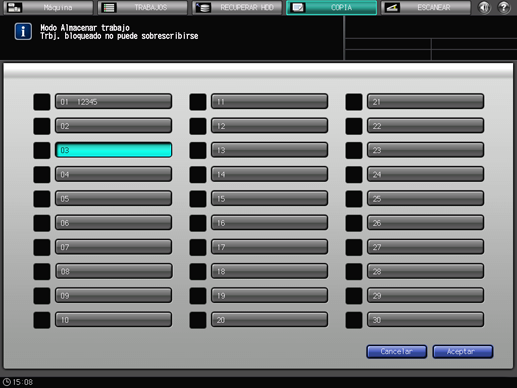This screenshot has width=517, height=388.
Task: Pick job slot 23
Action: [425, 150]
